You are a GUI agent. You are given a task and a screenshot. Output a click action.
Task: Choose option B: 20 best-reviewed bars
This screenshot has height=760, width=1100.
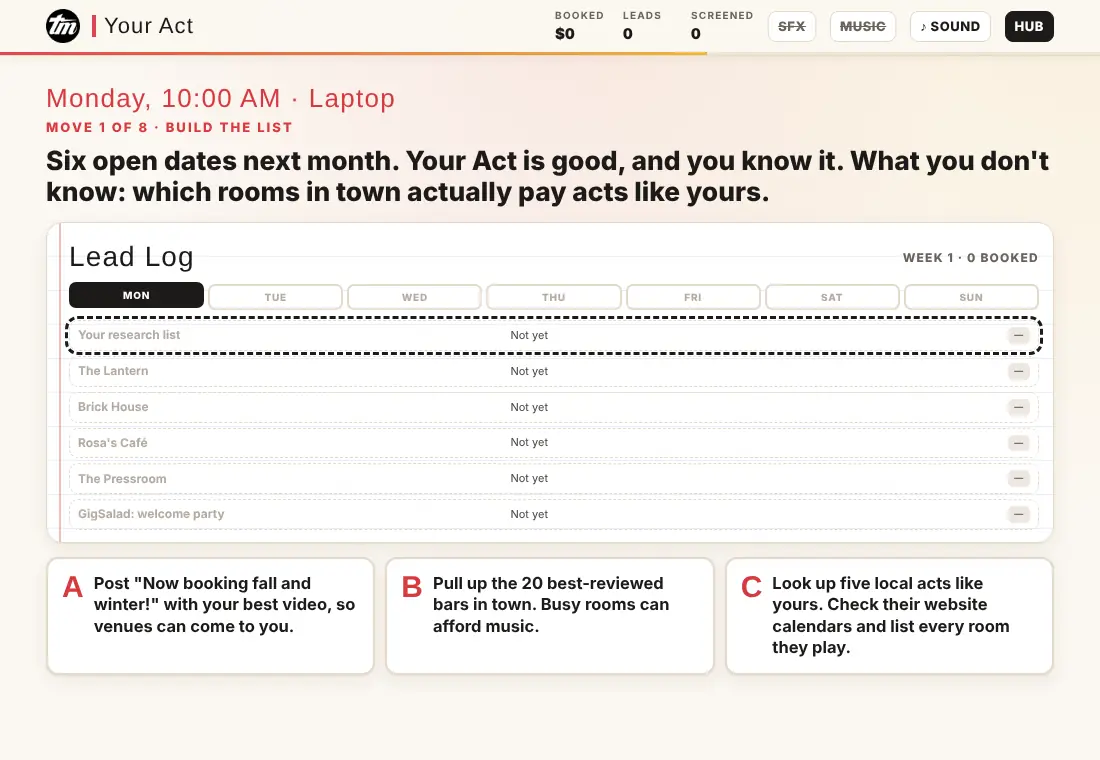[x=550, y=615]
